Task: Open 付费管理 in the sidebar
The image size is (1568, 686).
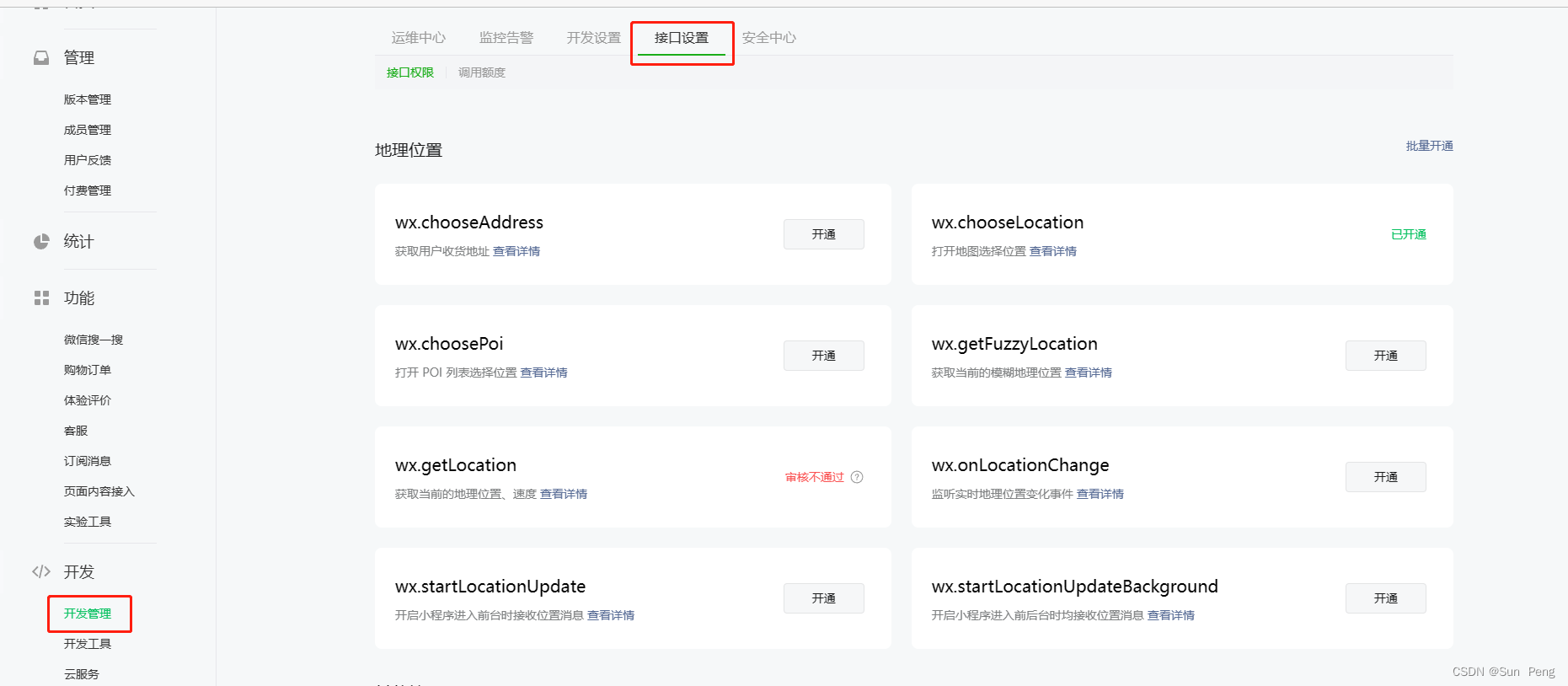Action: point(88,190)
